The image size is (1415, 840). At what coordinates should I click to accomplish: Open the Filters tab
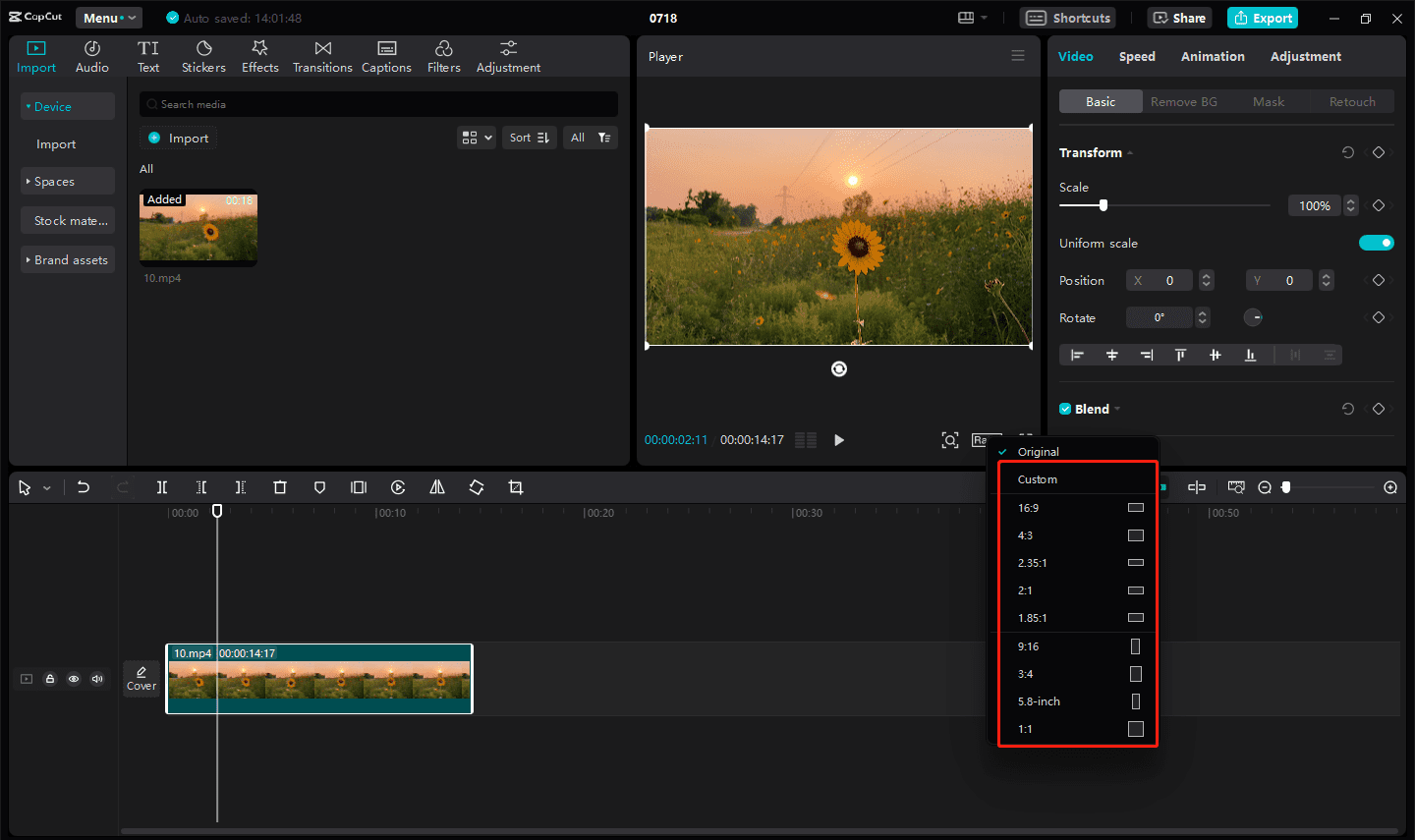point(444,57)
